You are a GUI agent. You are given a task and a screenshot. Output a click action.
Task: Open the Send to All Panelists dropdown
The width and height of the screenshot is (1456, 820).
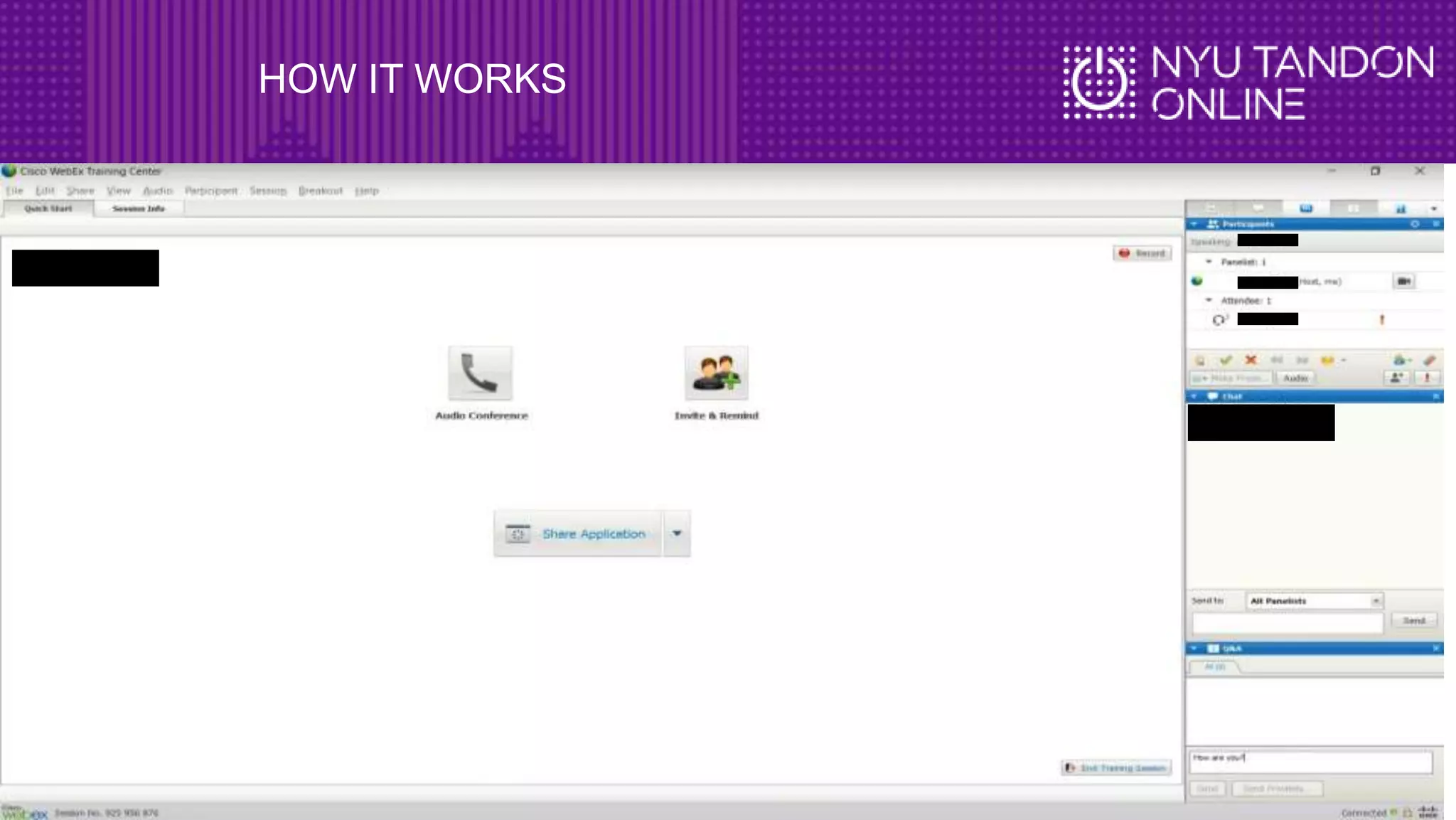1376,601
